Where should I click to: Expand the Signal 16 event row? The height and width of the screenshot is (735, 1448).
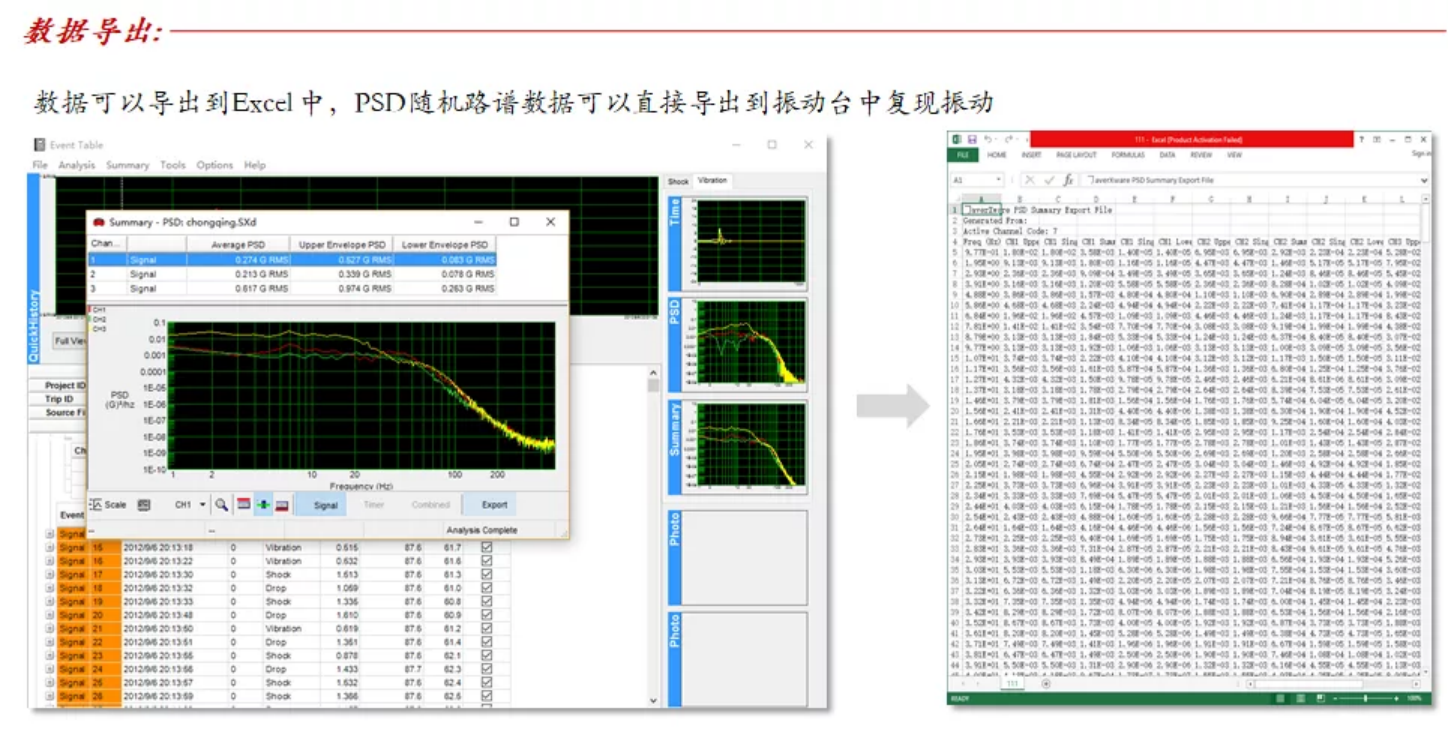(x=49, y=561)
